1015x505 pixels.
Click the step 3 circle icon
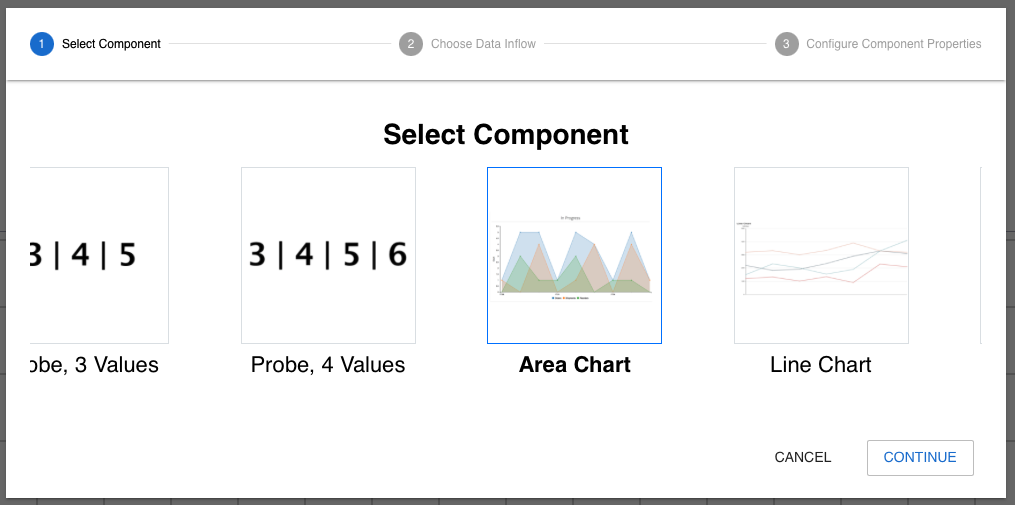click(786, 44)
